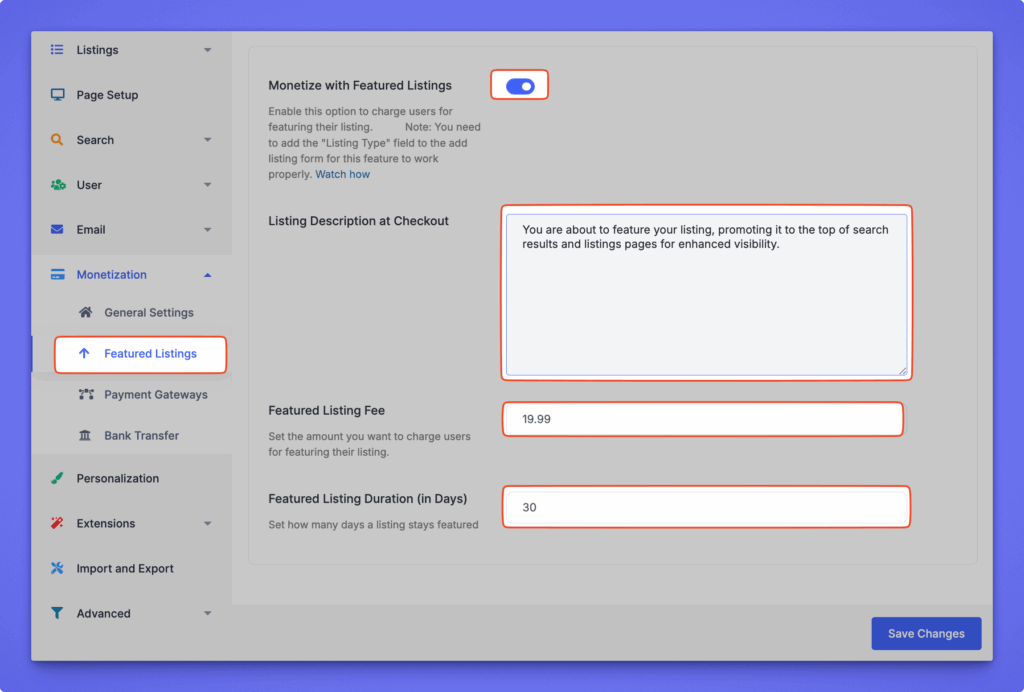The width and height of the screenshot is (1024, 692).
Task: Click the Extensions magic wand icon
Action: 57,524
